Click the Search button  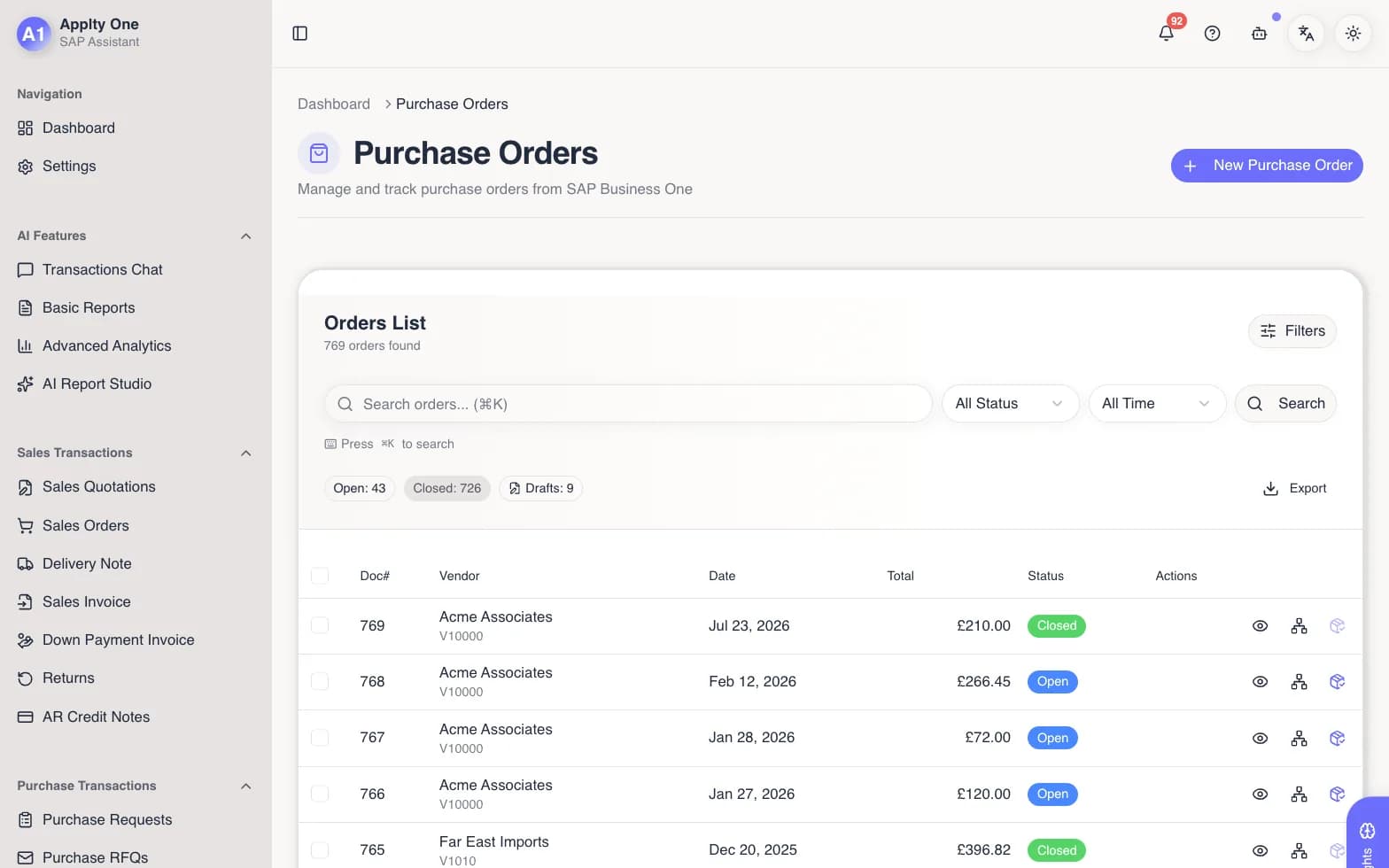point(1285,404)
